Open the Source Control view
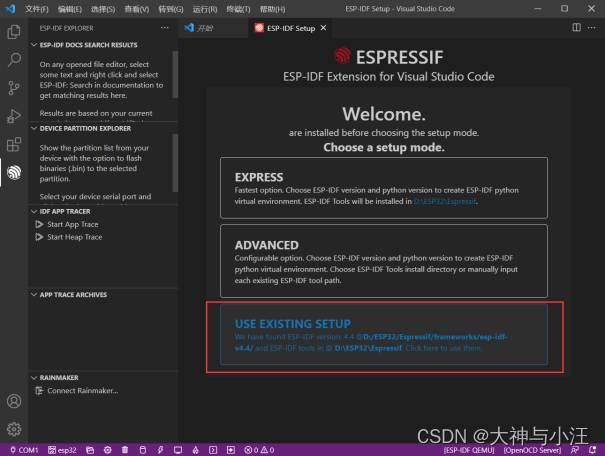The width and height of the screenshot is (605, 456). point(14,88)
